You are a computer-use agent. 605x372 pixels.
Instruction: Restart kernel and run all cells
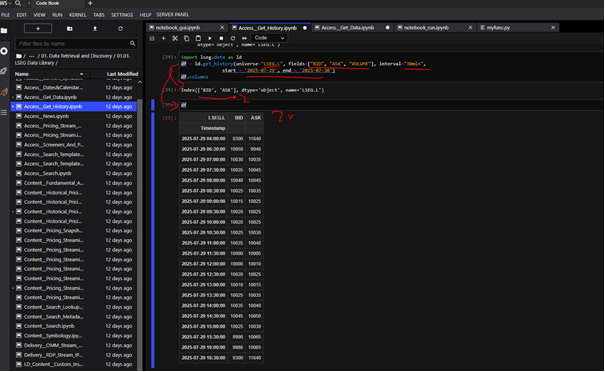click(244, 38)
